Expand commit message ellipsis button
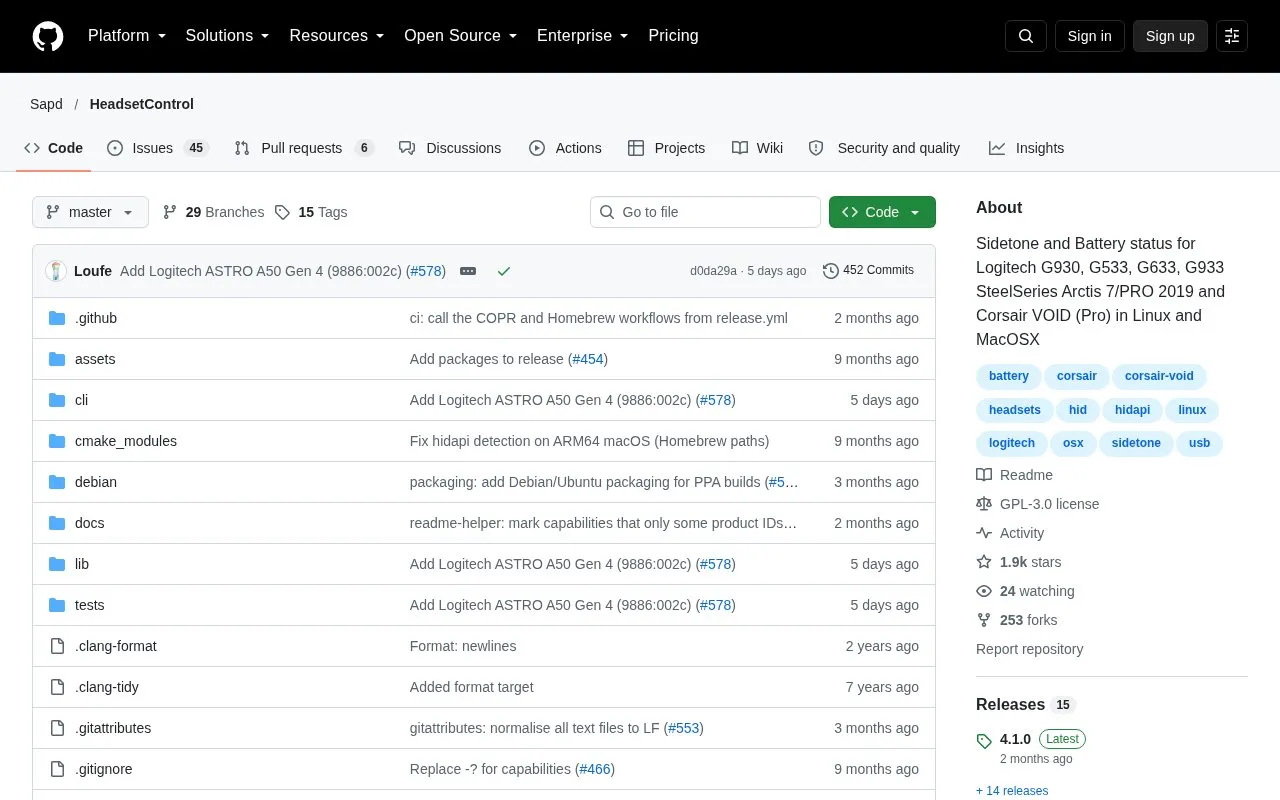This screenshot has width=1280, height=800. (468, 271)
